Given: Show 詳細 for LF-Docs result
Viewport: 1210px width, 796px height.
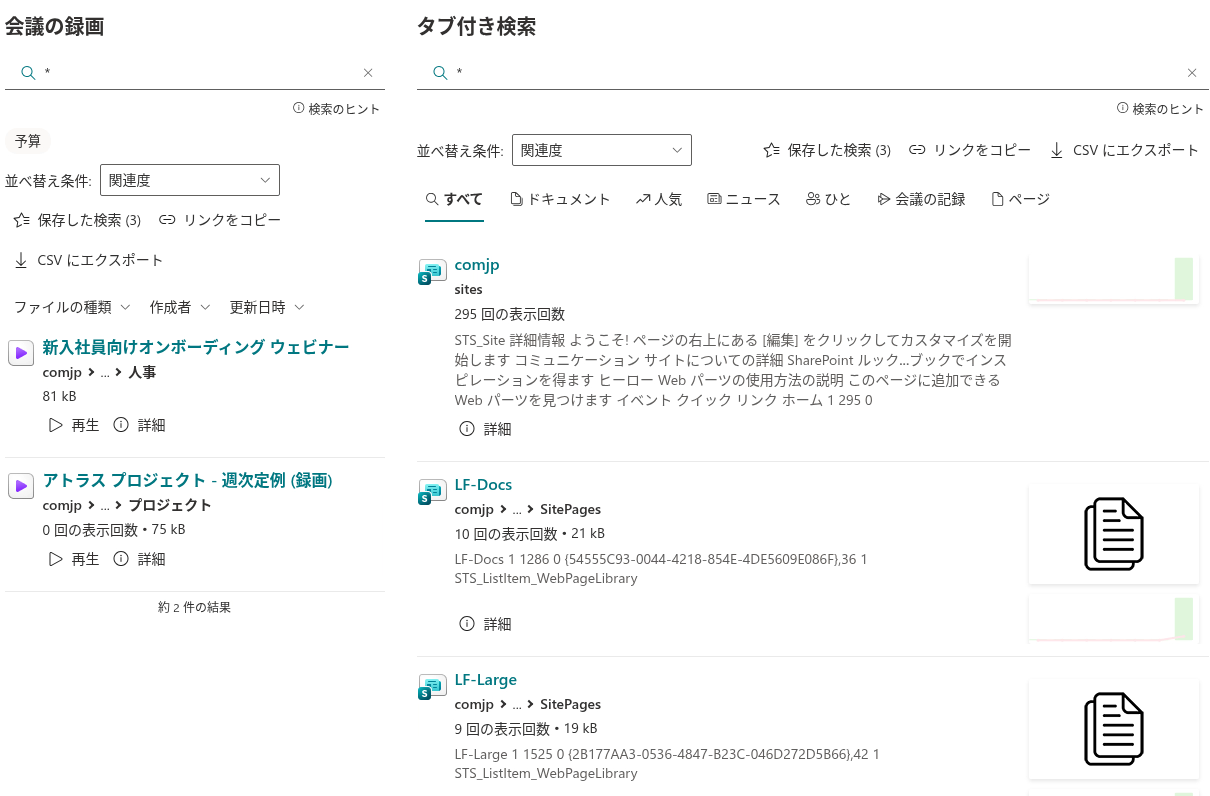Looking at the screenshot, I should pos(486,624).
